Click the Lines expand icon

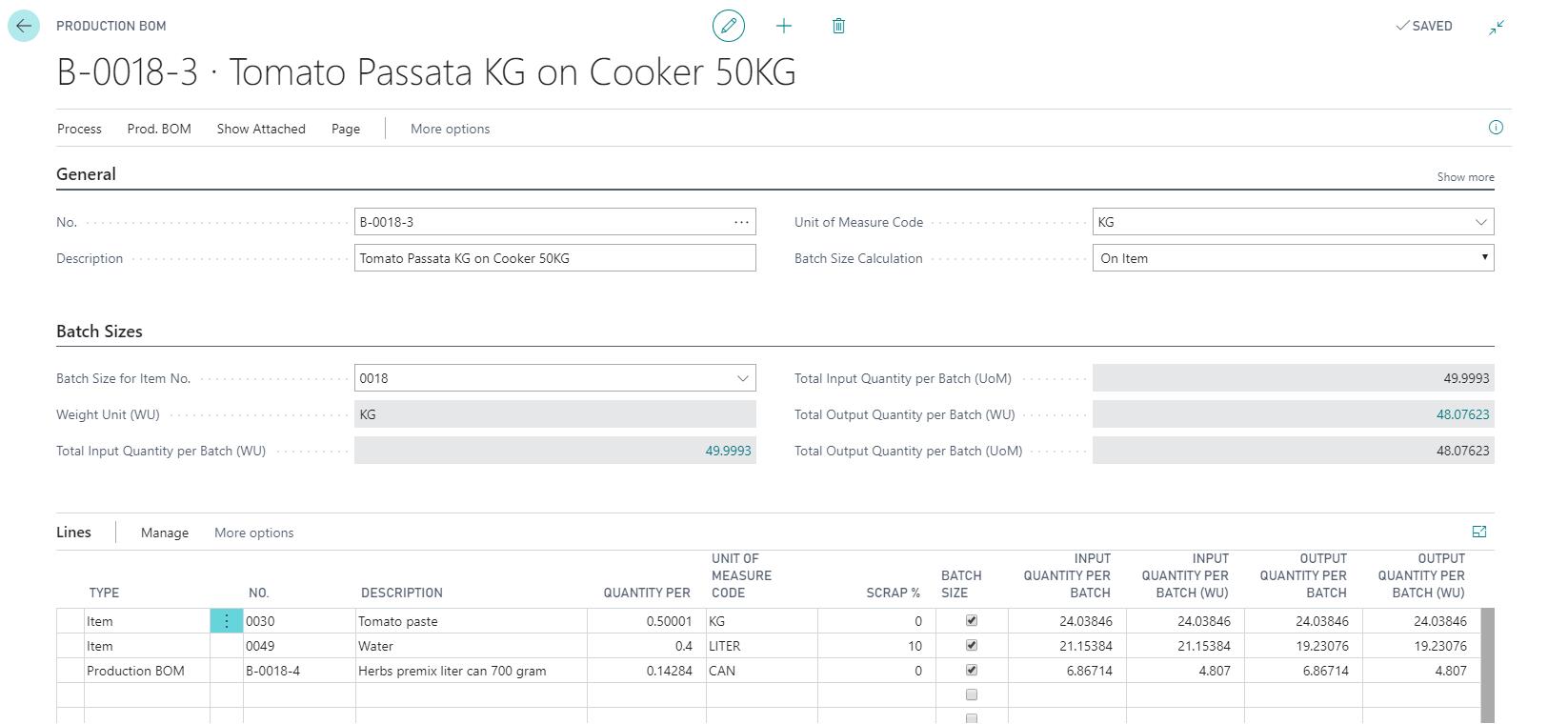point(1478,532)
